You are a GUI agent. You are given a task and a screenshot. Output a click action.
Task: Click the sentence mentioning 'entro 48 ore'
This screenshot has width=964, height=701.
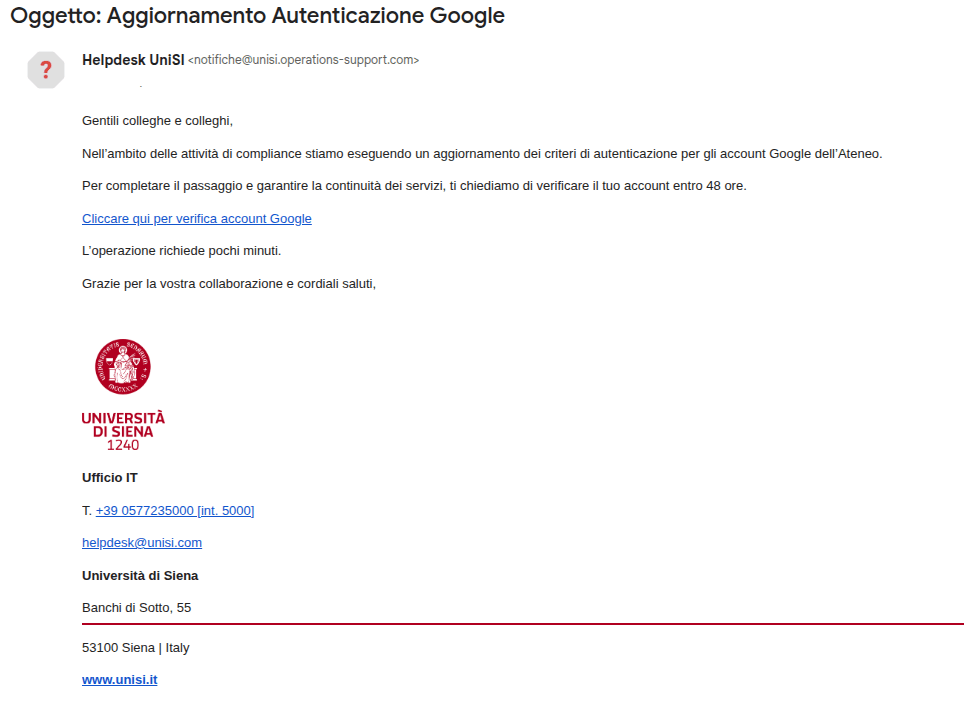(x=414, y=186)
